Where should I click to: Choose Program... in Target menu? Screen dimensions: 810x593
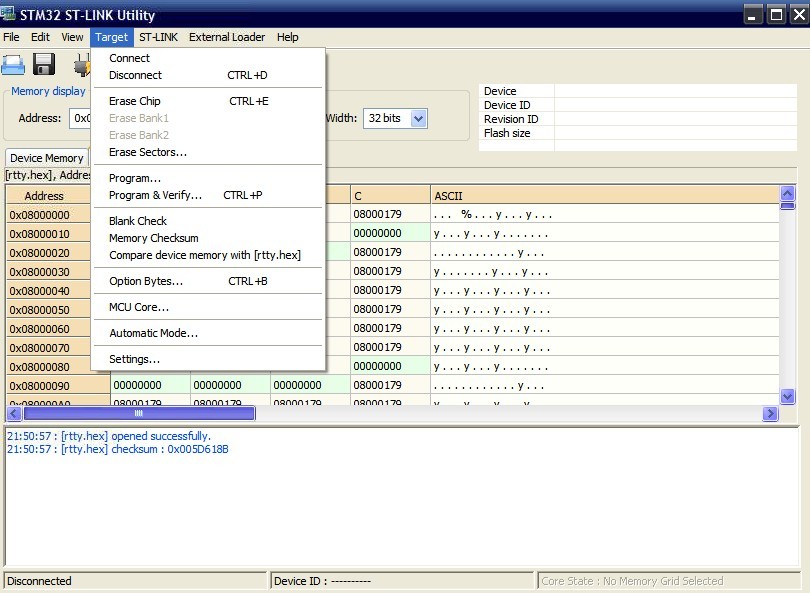pyautogui.click(x=208, y=178)
